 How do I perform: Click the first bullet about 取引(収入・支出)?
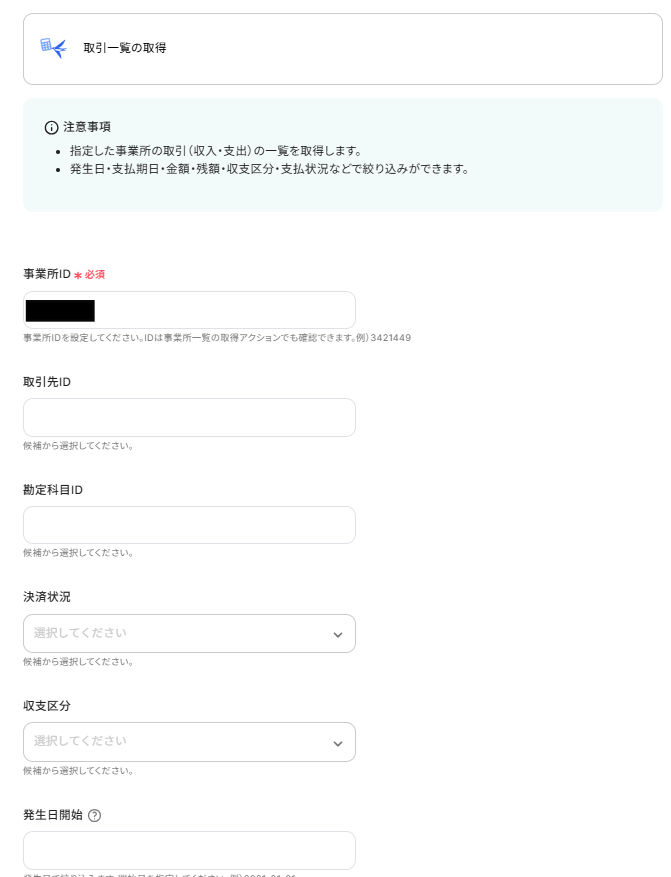tap(216, 151)
